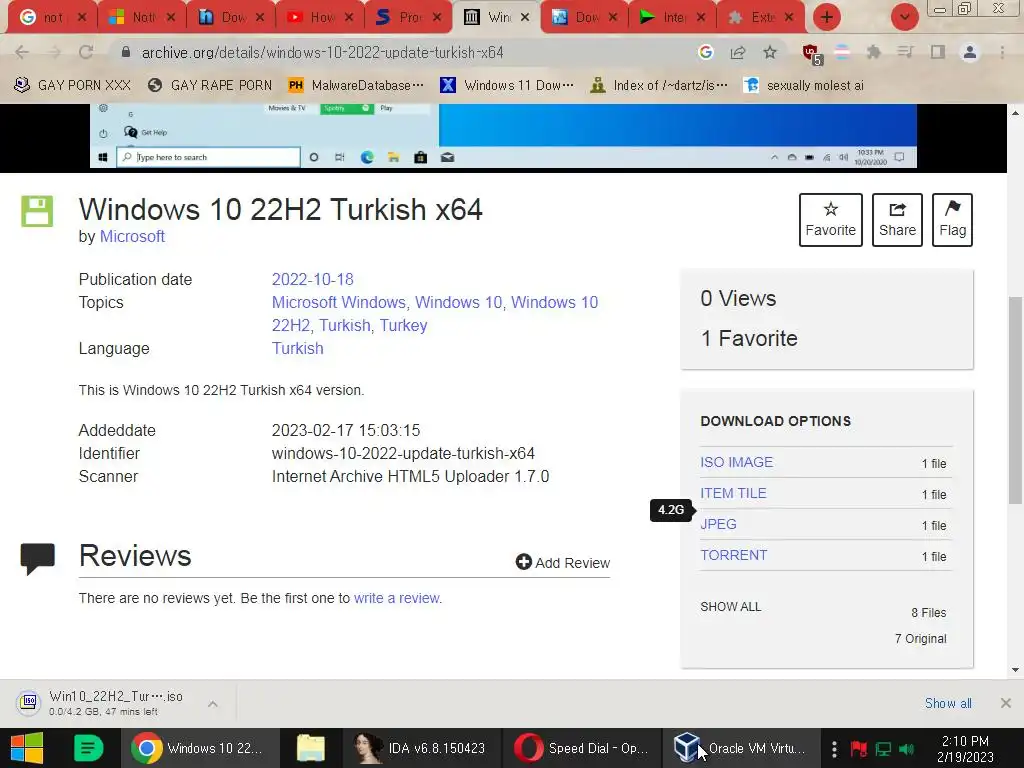Click the page scrollbar down arrow
The height and width of the screenshot is (768, 1024).
[1016, 669]
